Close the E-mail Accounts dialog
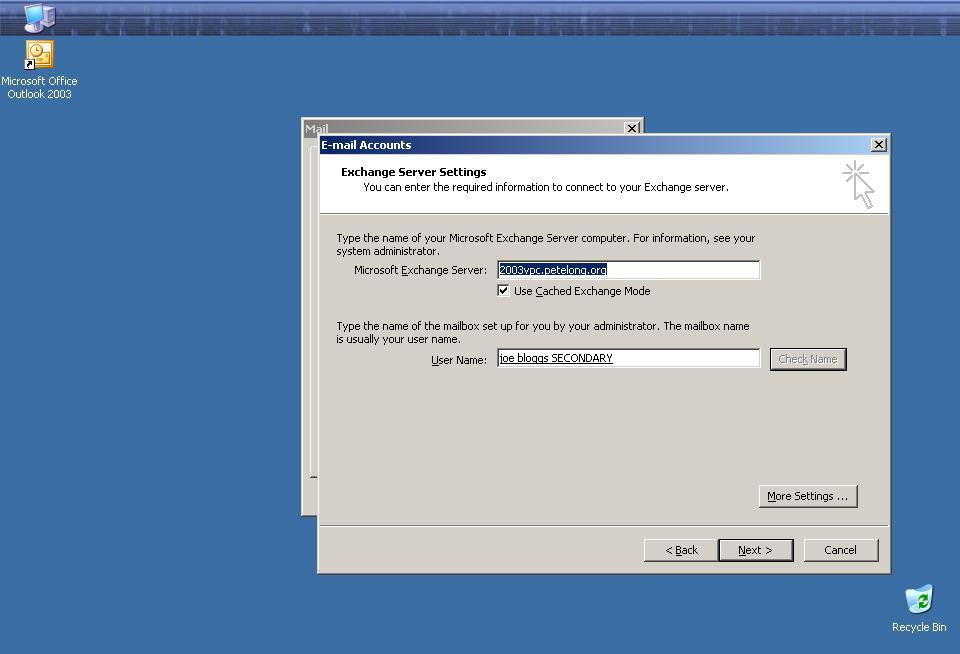960x654 pixels. tap(879, 145)
